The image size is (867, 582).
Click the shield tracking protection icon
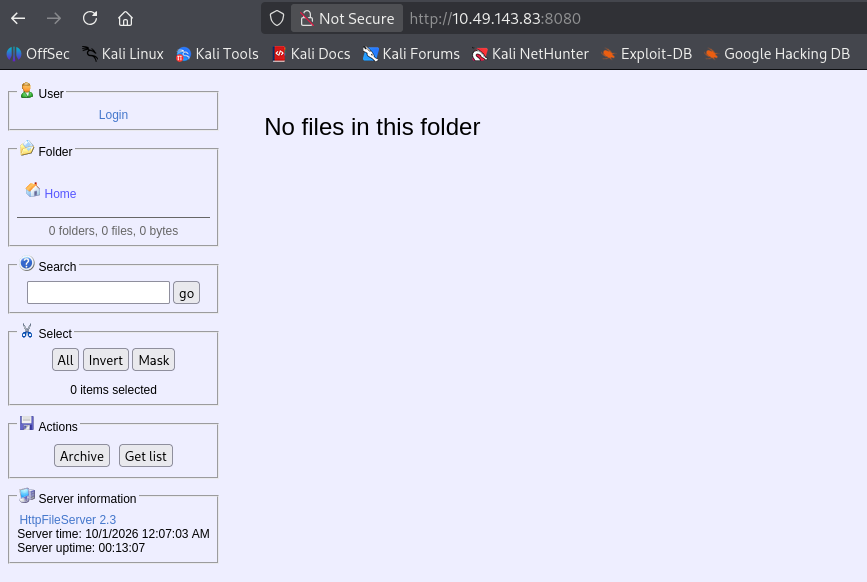(x=277, y=18)
